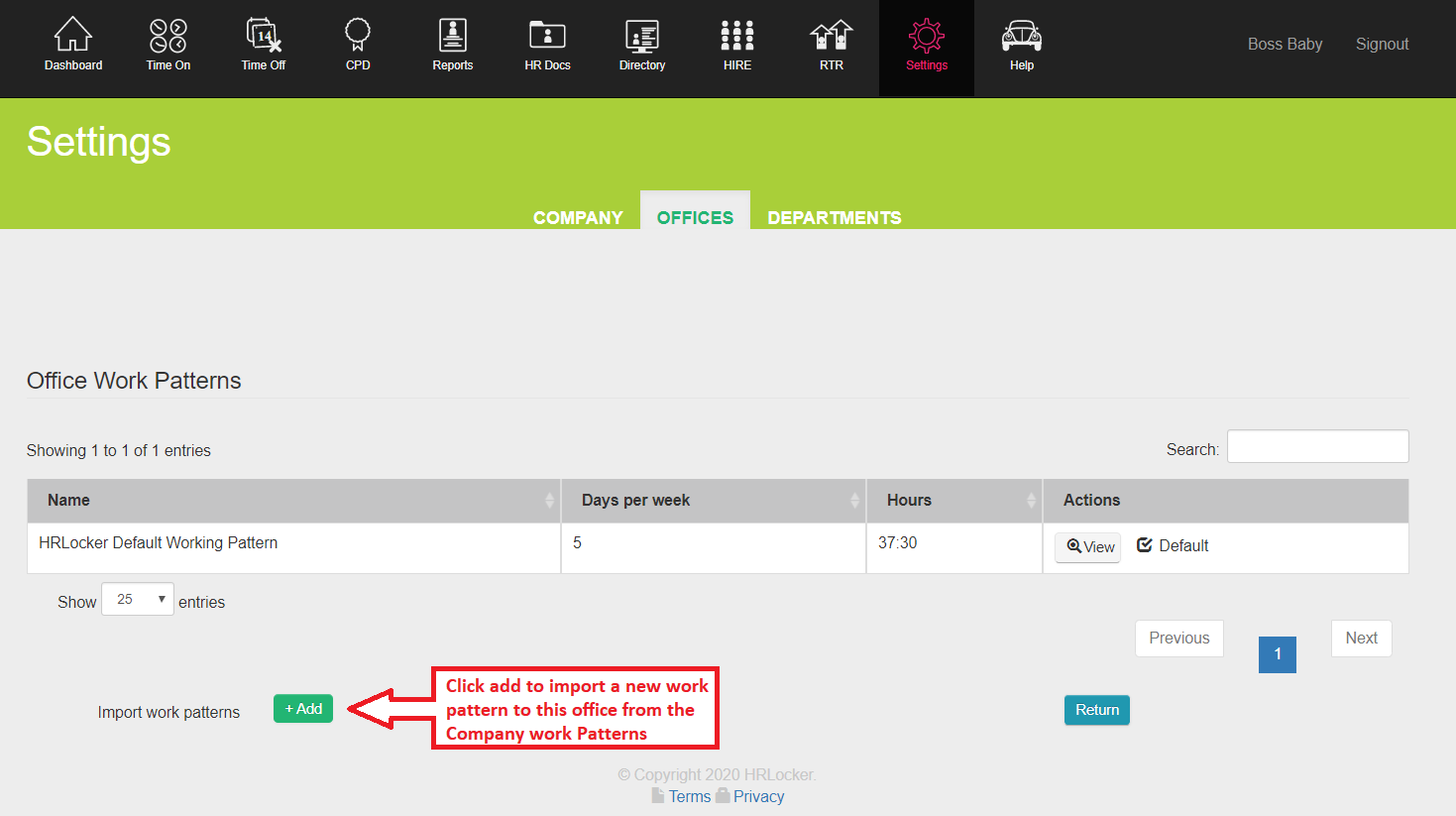
Task: Toggle the Default checkbox for HRLocker pattern
Action: (x=1145, y=545)
